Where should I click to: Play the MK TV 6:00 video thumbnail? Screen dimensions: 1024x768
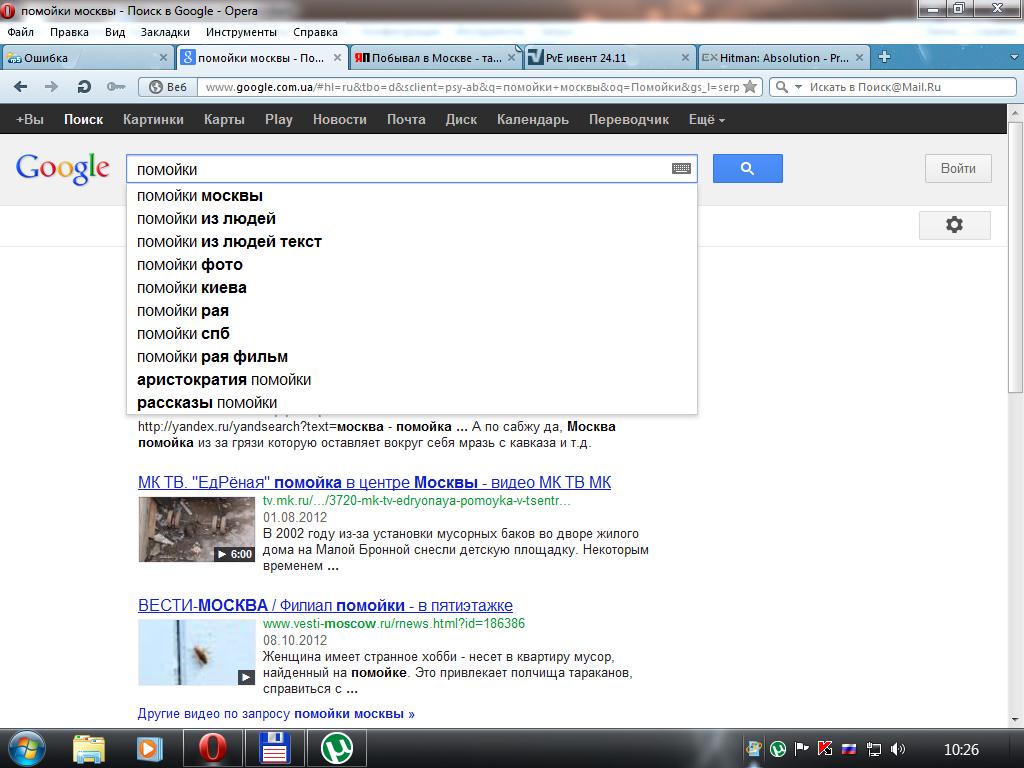pyautogui.click(x=197, y=529)
